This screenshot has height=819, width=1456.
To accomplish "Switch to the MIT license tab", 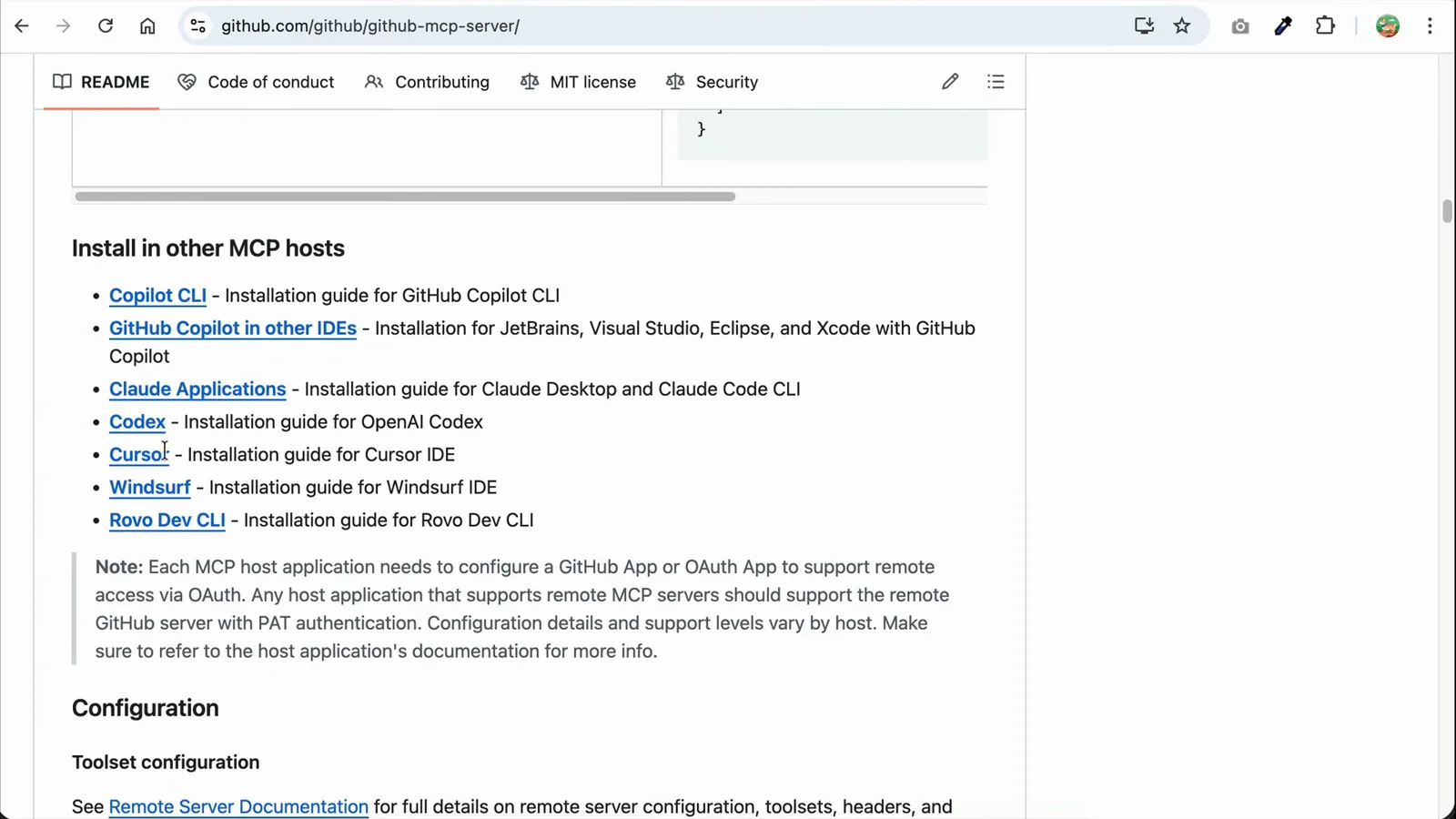I will point(578,82).
